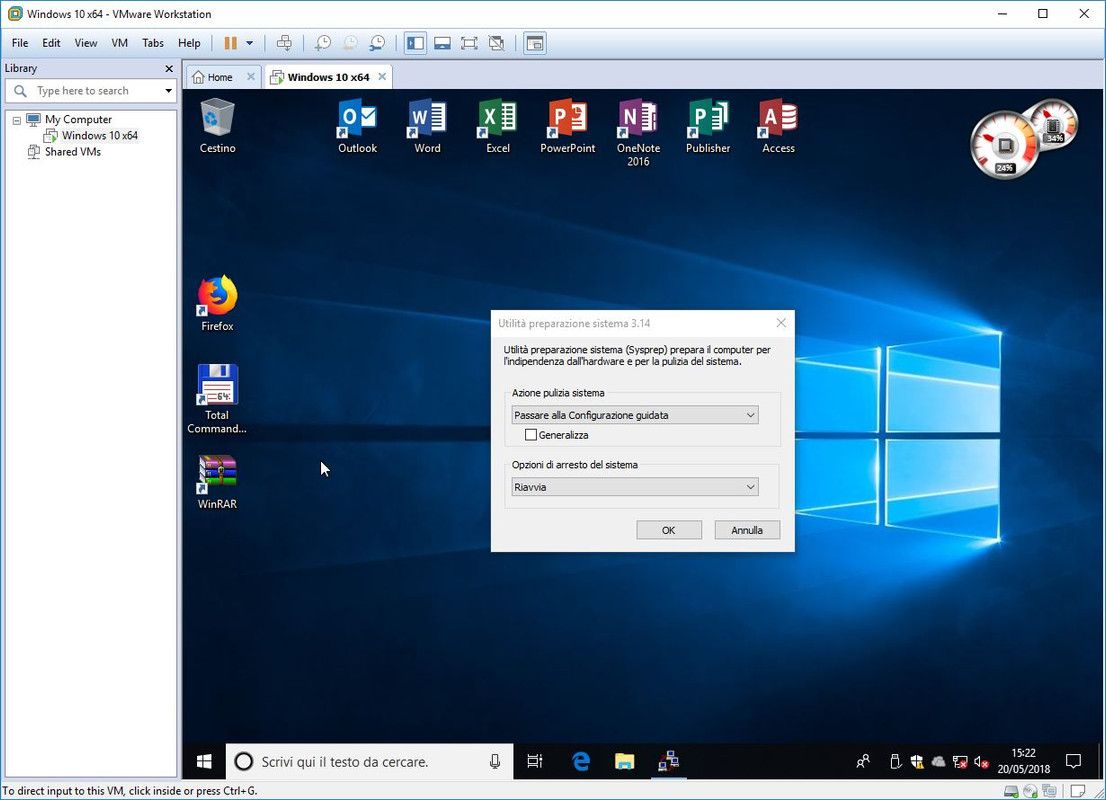Toggle Unity mode icon
The image size is (1106, 800).
coord(497,43)
